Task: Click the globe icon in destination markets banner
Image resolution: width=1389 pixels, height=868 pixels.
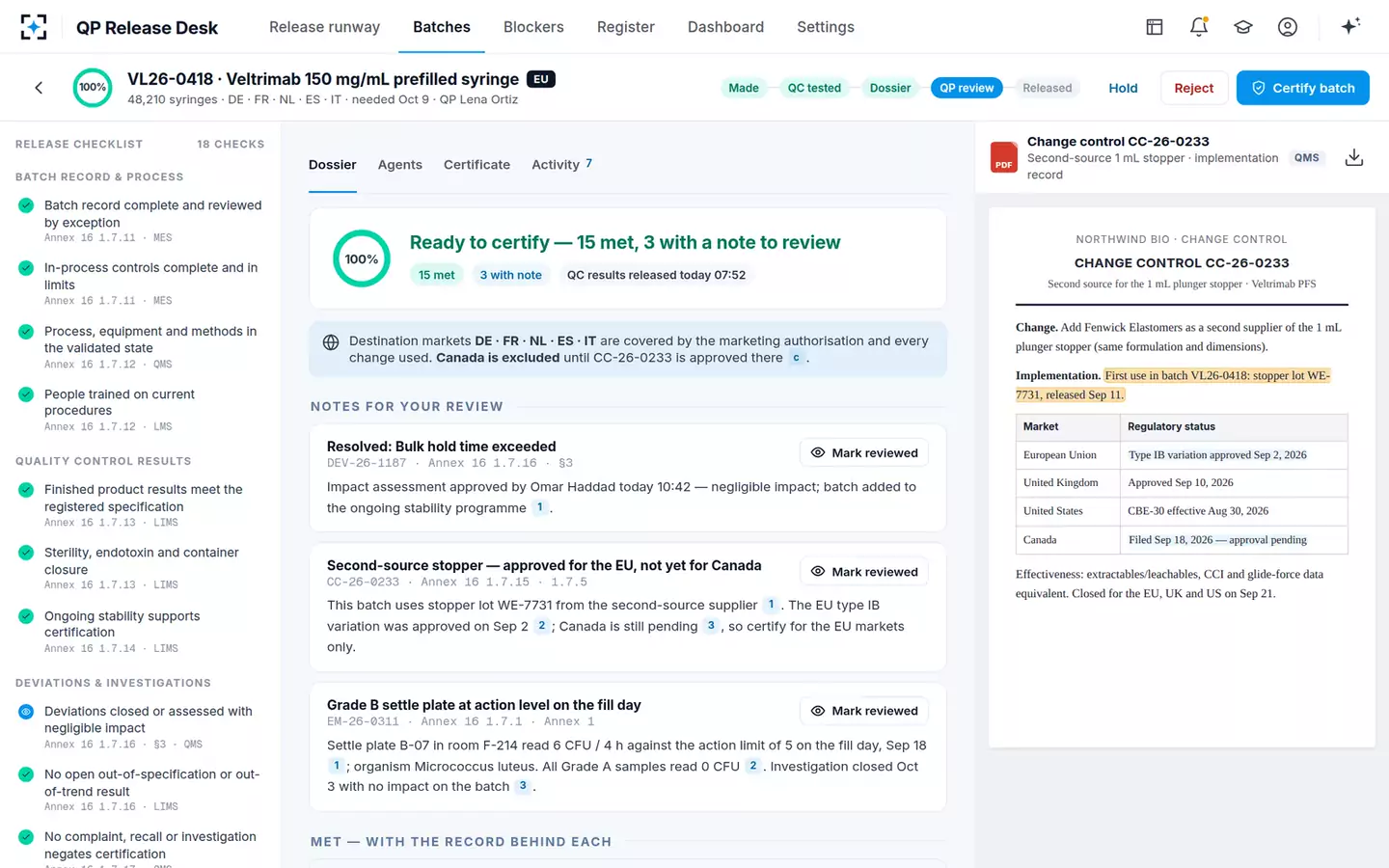Action: click(x=331, y=342)
